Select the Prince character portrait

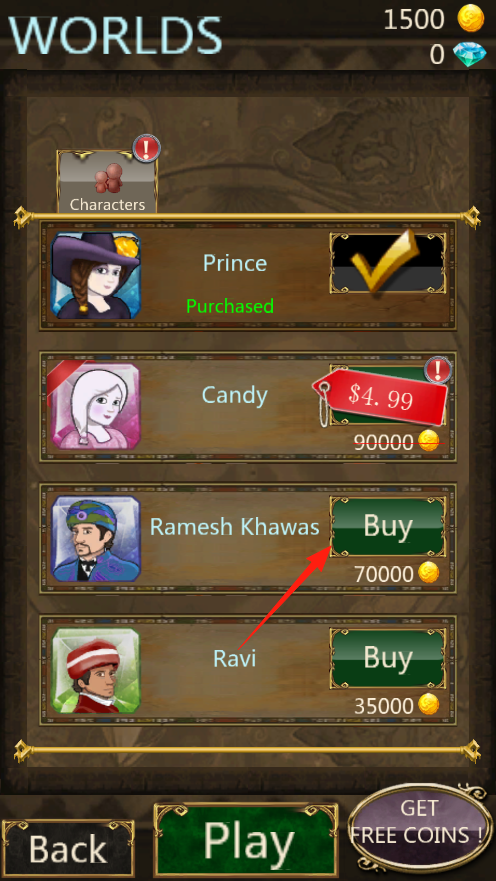(x=95, y=275)
